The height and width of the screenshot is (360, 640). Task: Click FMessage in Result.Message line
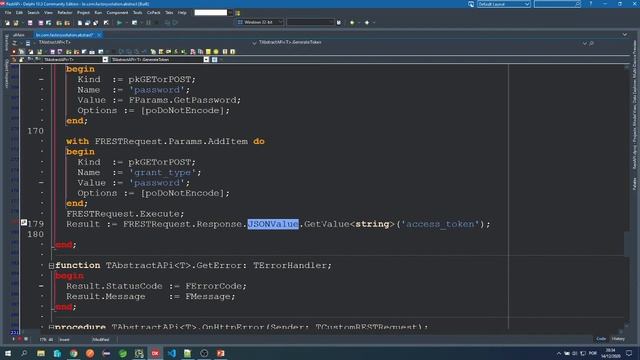pyautogui.click(x=207, y=297)
